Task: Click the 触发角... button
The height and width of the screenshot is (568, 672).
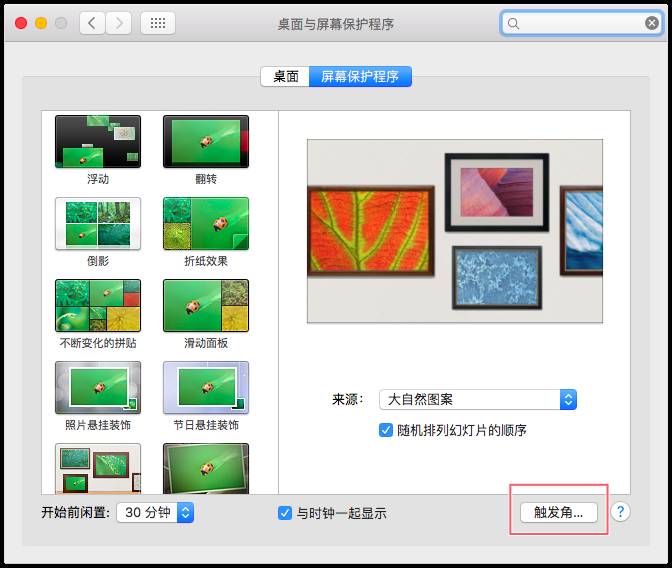Action: coord(558,512)
